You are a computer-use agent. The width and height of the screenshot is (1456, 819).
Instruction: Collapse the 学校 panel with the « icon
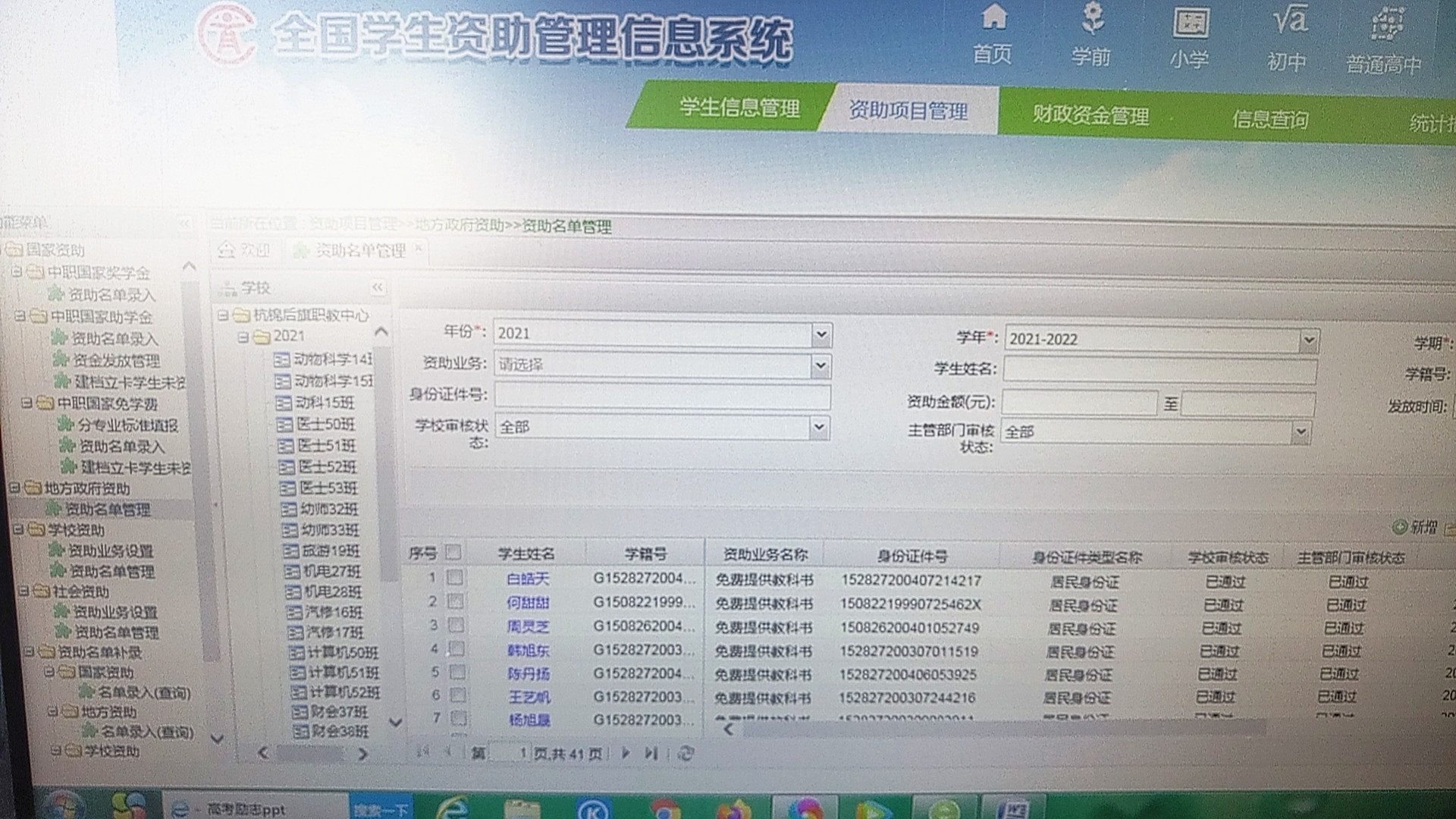point(376,287)
